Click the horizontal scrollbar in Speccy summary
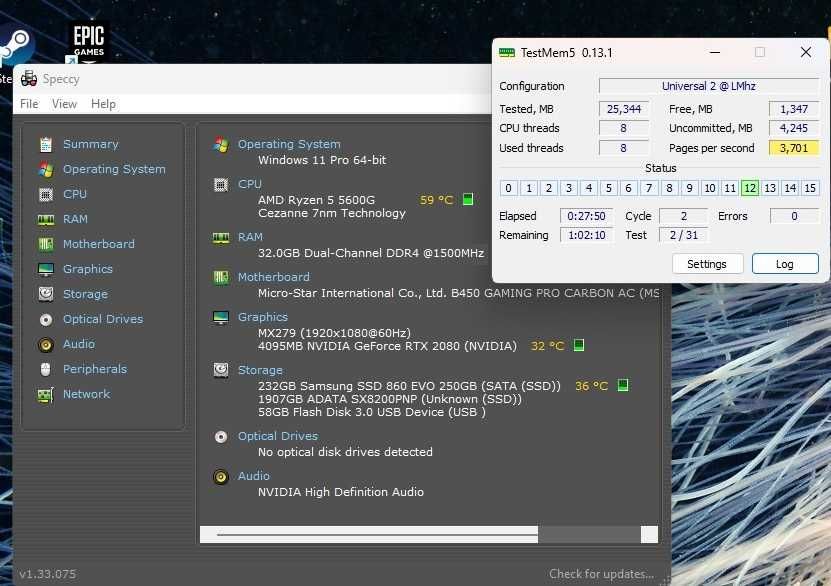The height and width of the screenshot is (586, 831). point(429,535)
